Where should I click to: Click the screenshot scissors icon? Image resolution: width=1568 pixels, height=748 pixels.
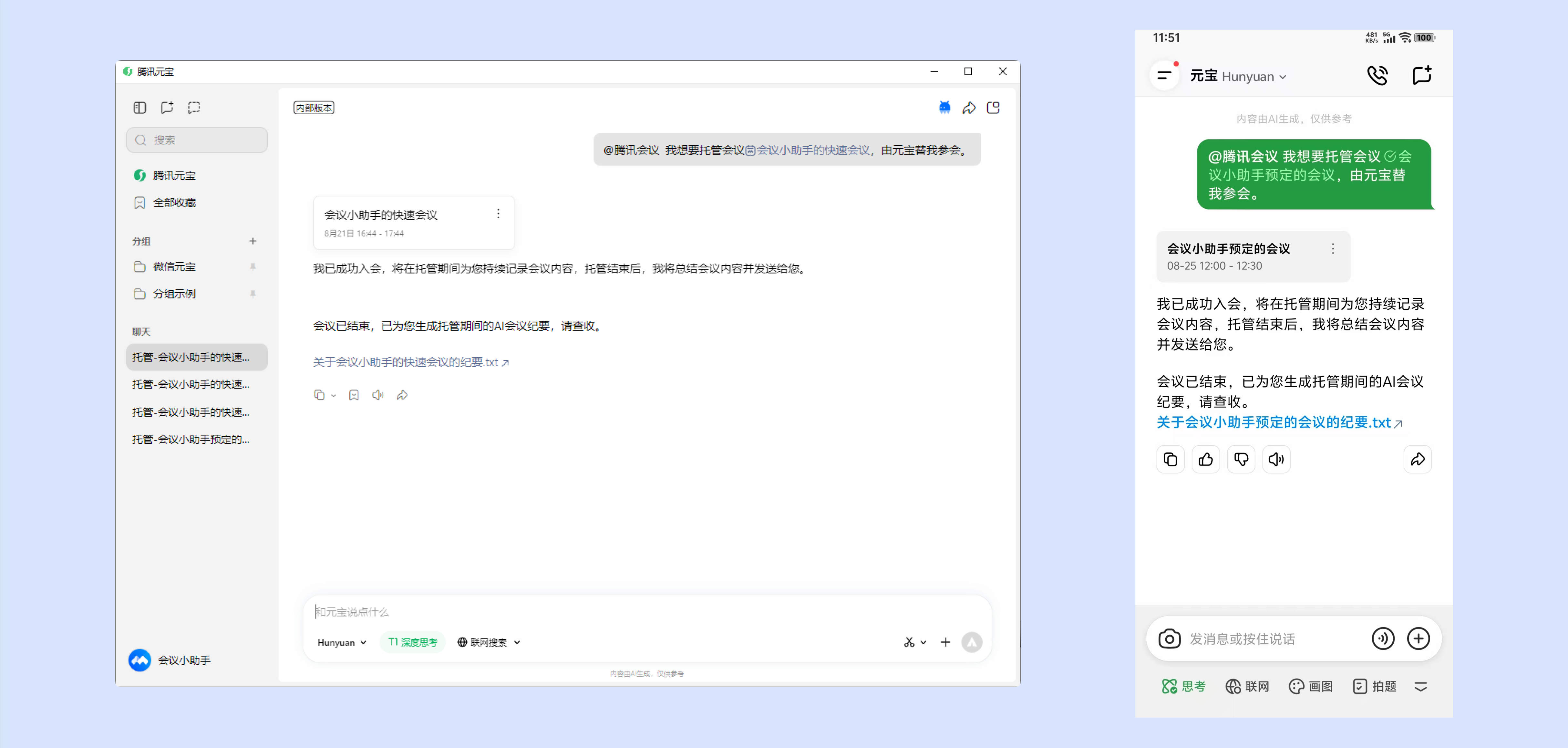[909, 642]
